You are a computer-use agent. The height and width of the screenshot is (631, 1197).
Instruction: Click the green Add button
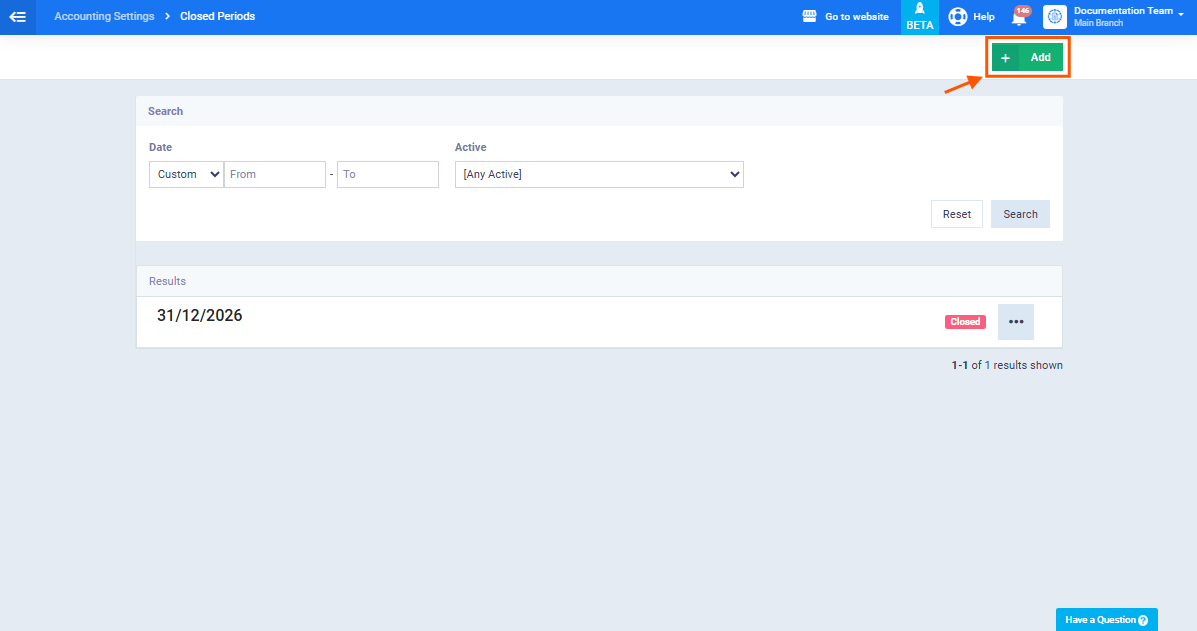point(1028,57)
